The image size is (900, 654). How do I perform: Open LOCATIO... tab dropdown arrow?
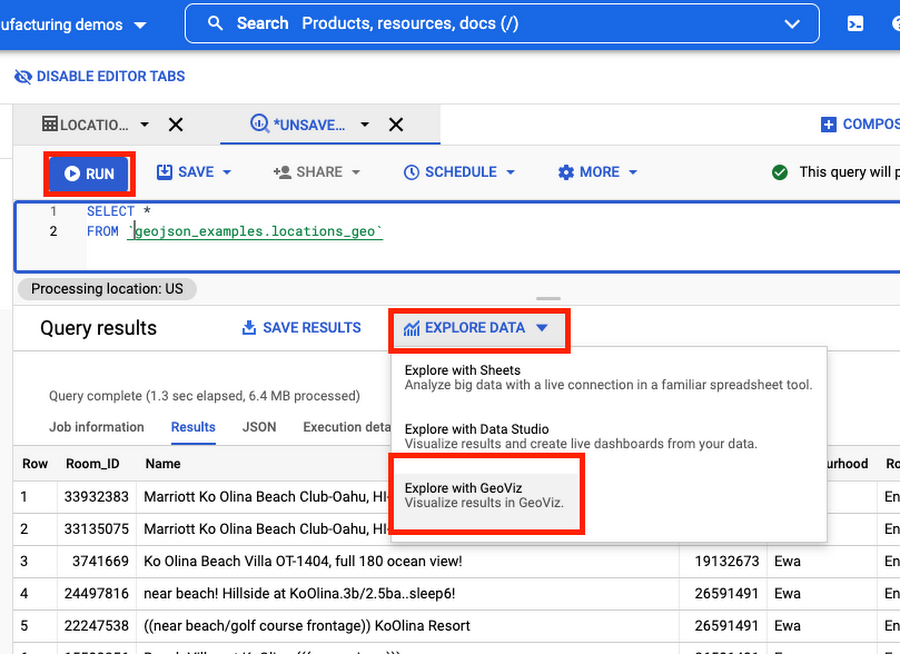click(x=145, y=124)
